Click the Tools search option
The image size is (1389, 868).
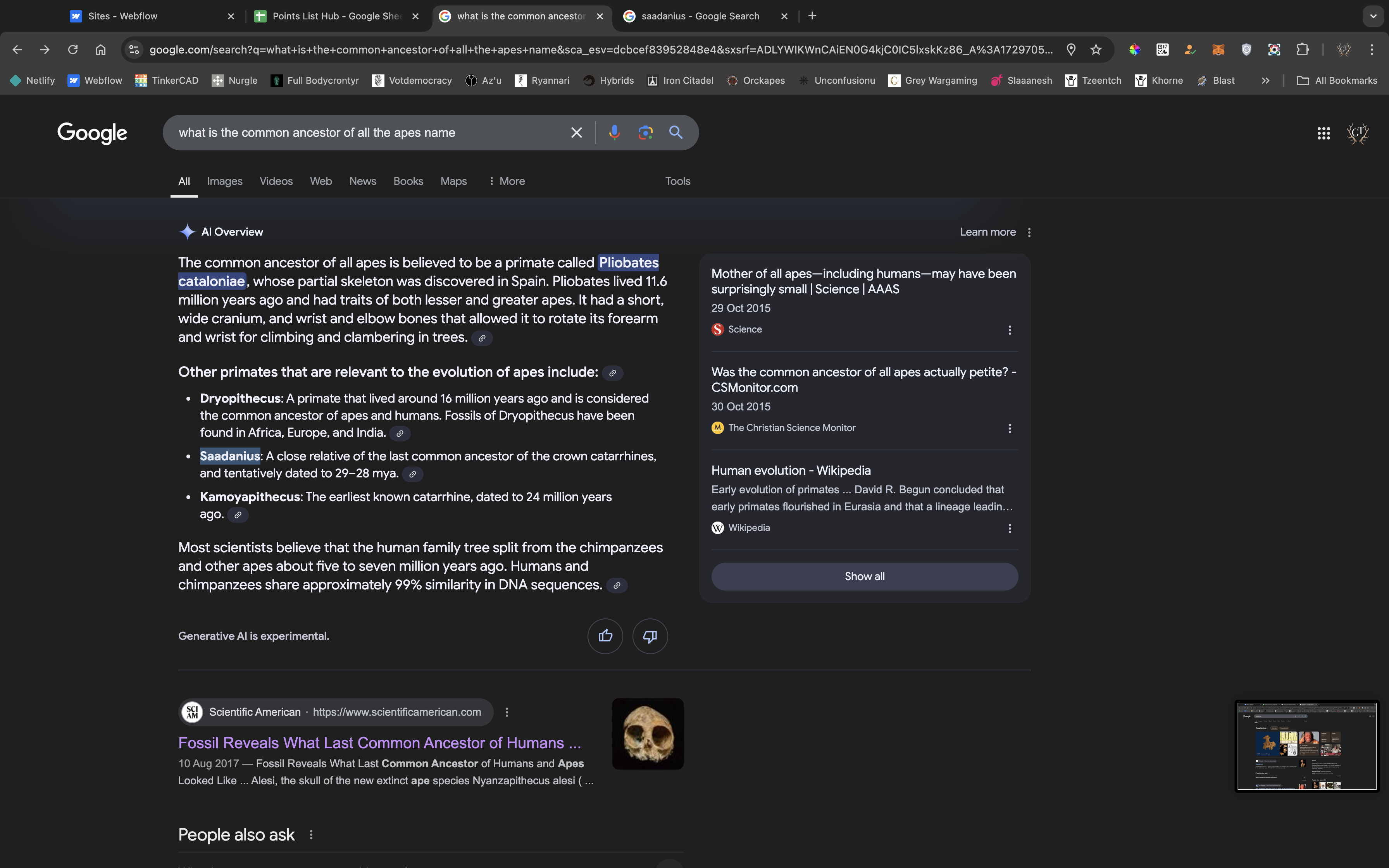[x=677, y=181]
